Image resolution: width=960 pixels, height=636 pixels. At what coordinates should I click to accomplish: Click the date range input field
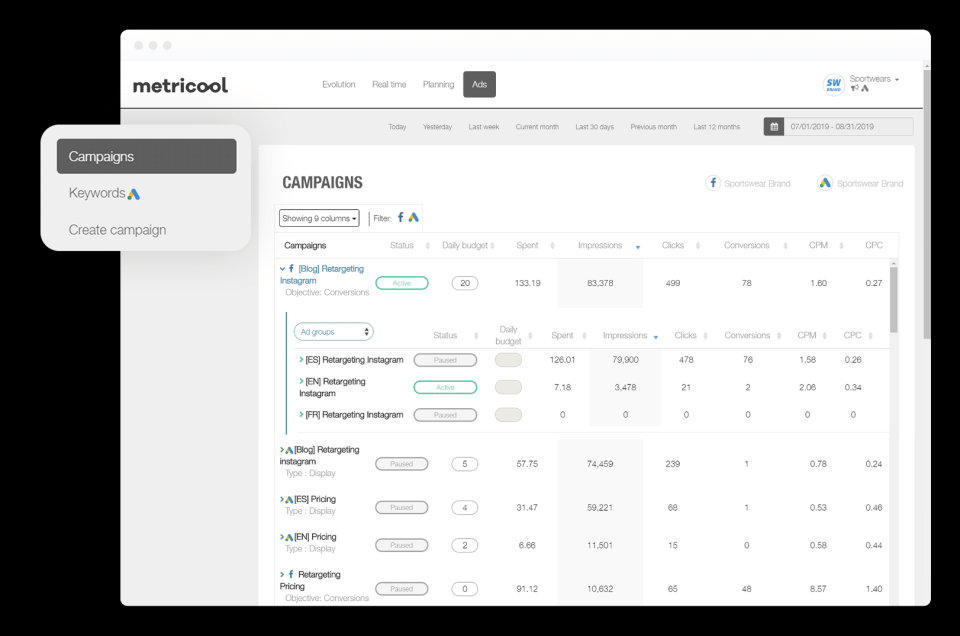point(849,127)
